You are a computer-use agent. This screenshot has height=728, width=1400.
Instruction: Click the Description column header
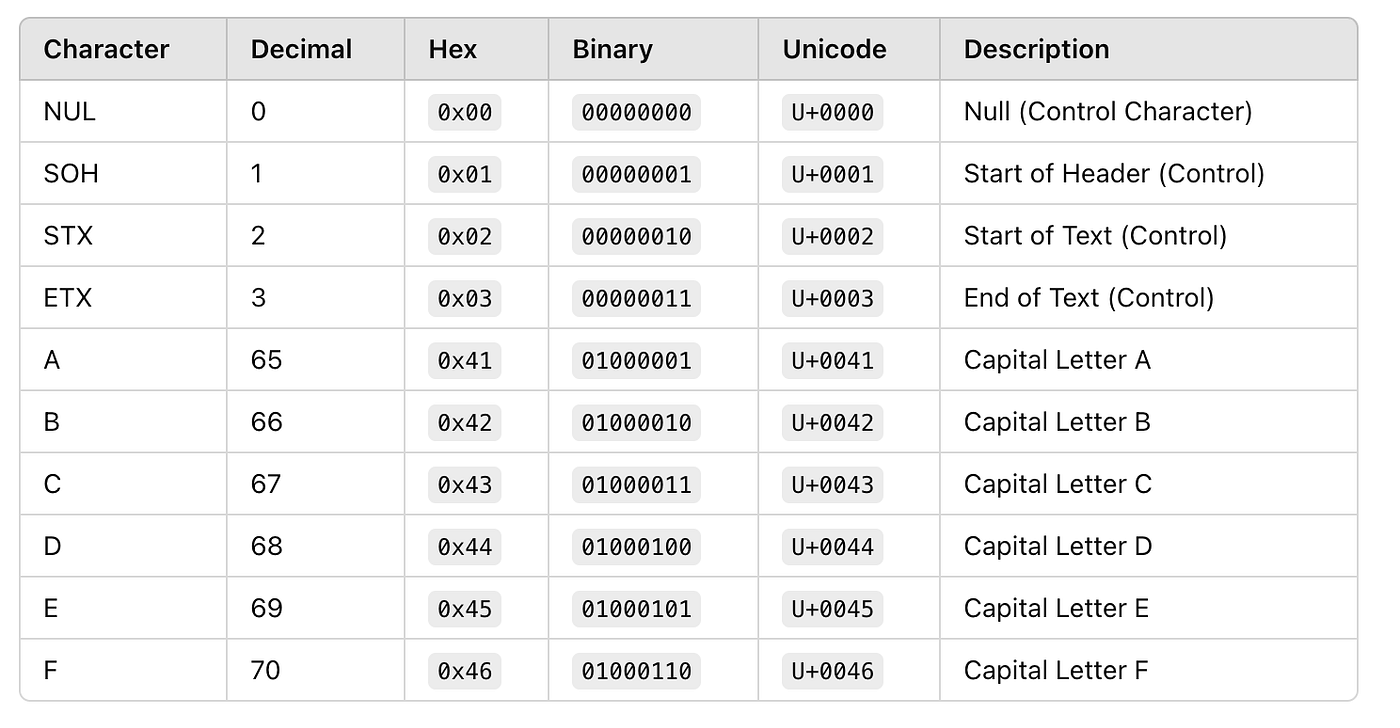click(1036, 49)
